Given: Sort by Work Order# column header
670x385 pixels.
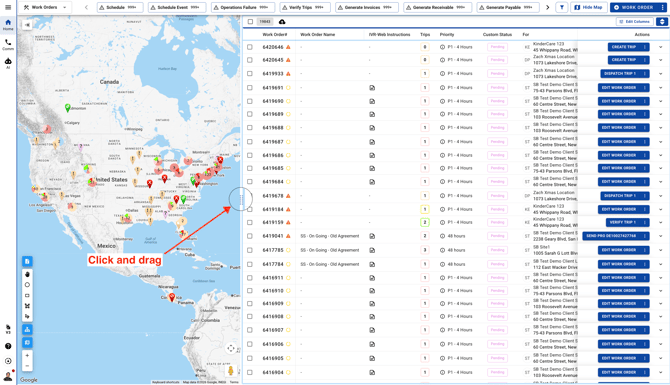Looking at the screenshot, I should point(275,35).
